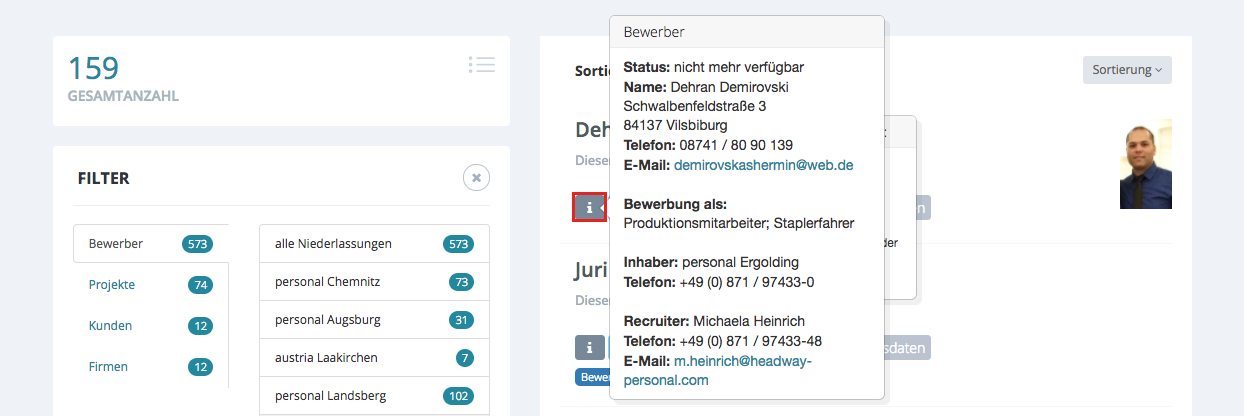Viewport: 1244px width, 416px height.
Task: Choose austria Laakirchen branch filter
Action: click(x=326, y=358)
